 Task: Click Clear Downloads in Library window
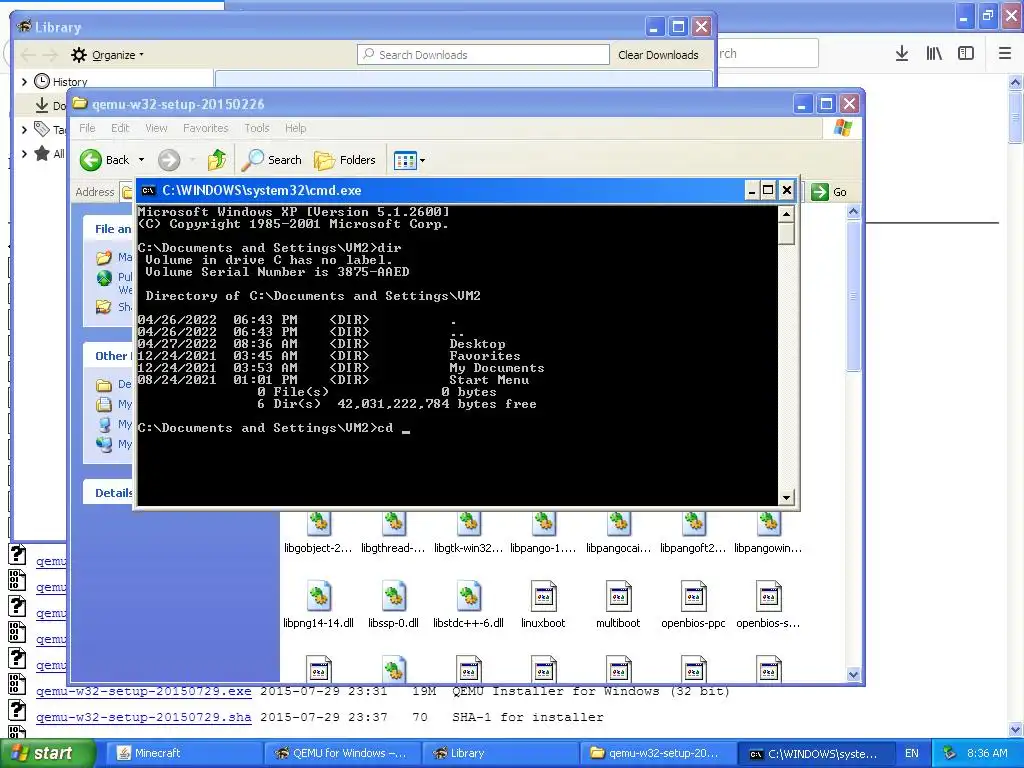658,55
